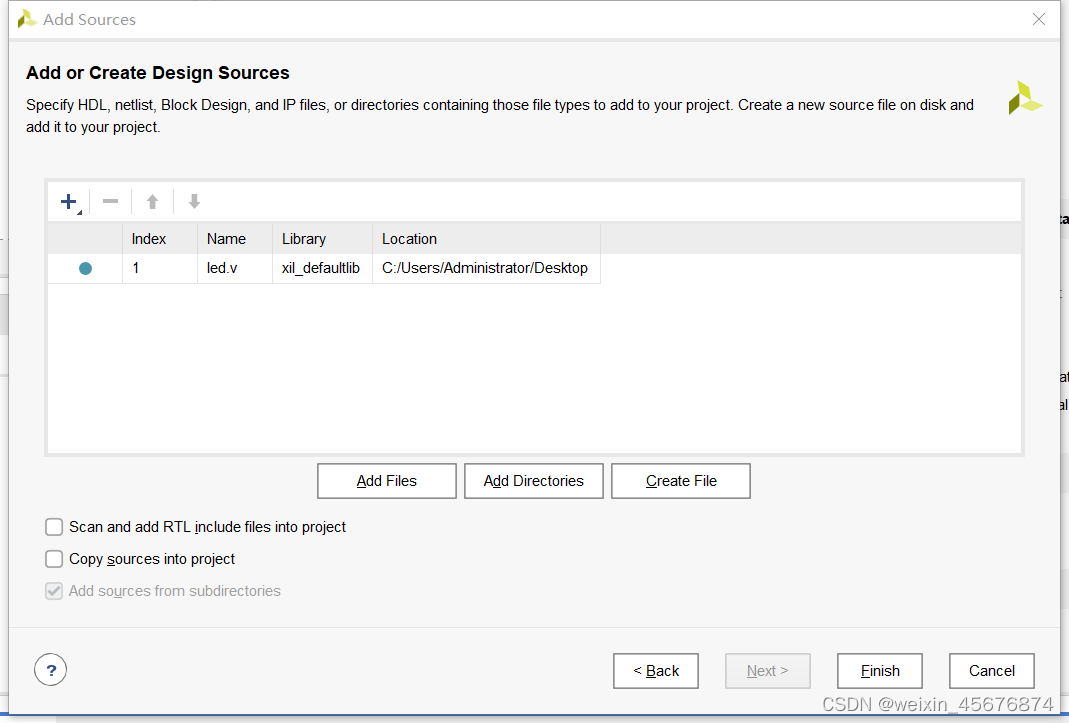
Task: Toggle Add sources from subdirectories checkbox
Action: [54, 591]
